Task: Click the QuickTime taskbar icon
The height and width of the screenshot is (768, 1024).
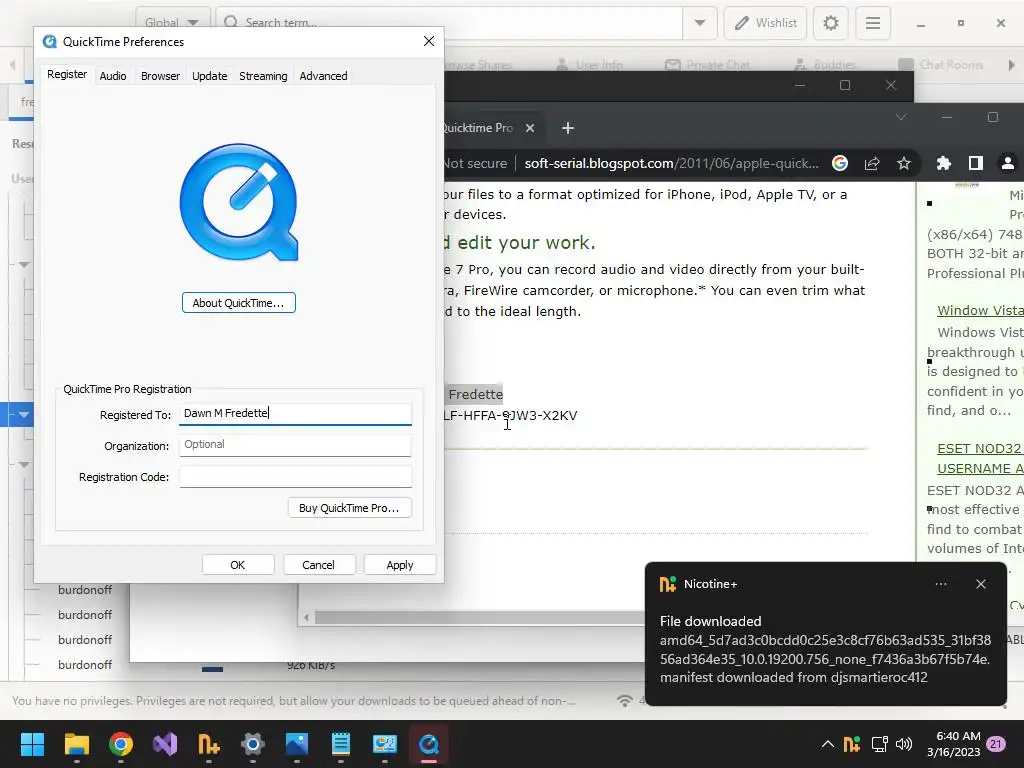Action: (x=429, y=744)
